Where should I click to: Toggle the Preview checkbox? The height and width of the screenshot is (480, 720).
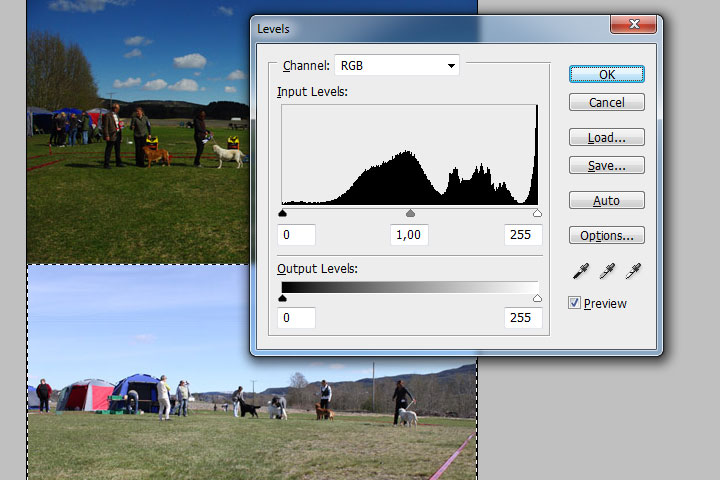[574, 303]
